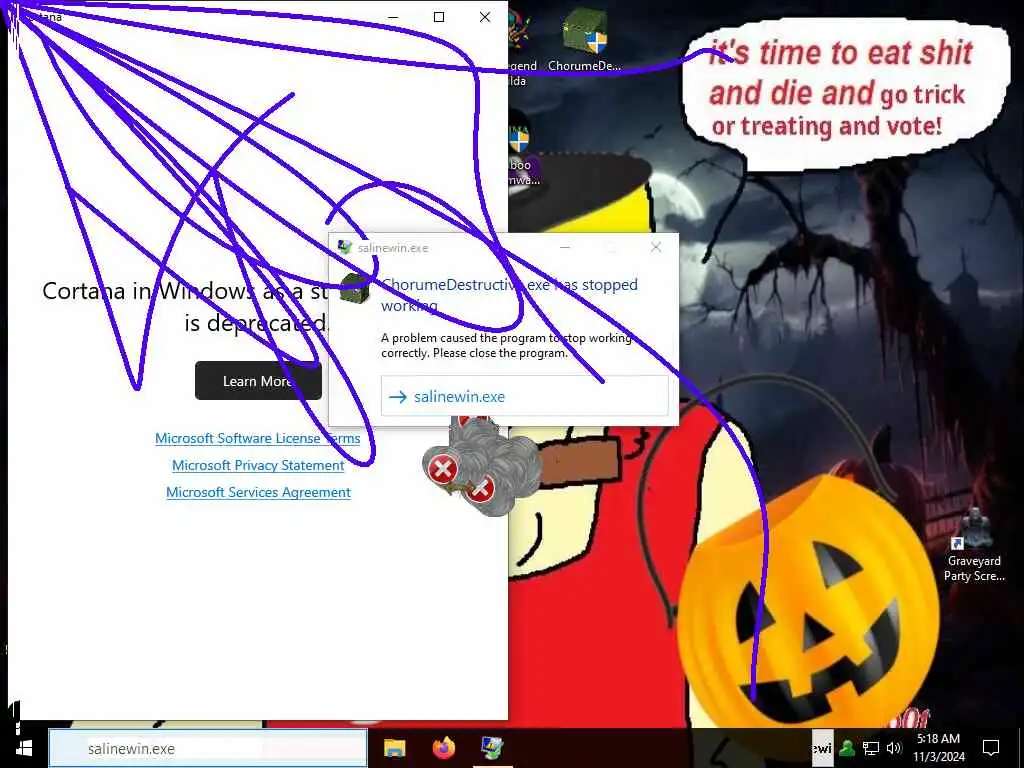1024x768 pixels.
Task: Click the volume speaker tray icon
Action: (894, 748)
